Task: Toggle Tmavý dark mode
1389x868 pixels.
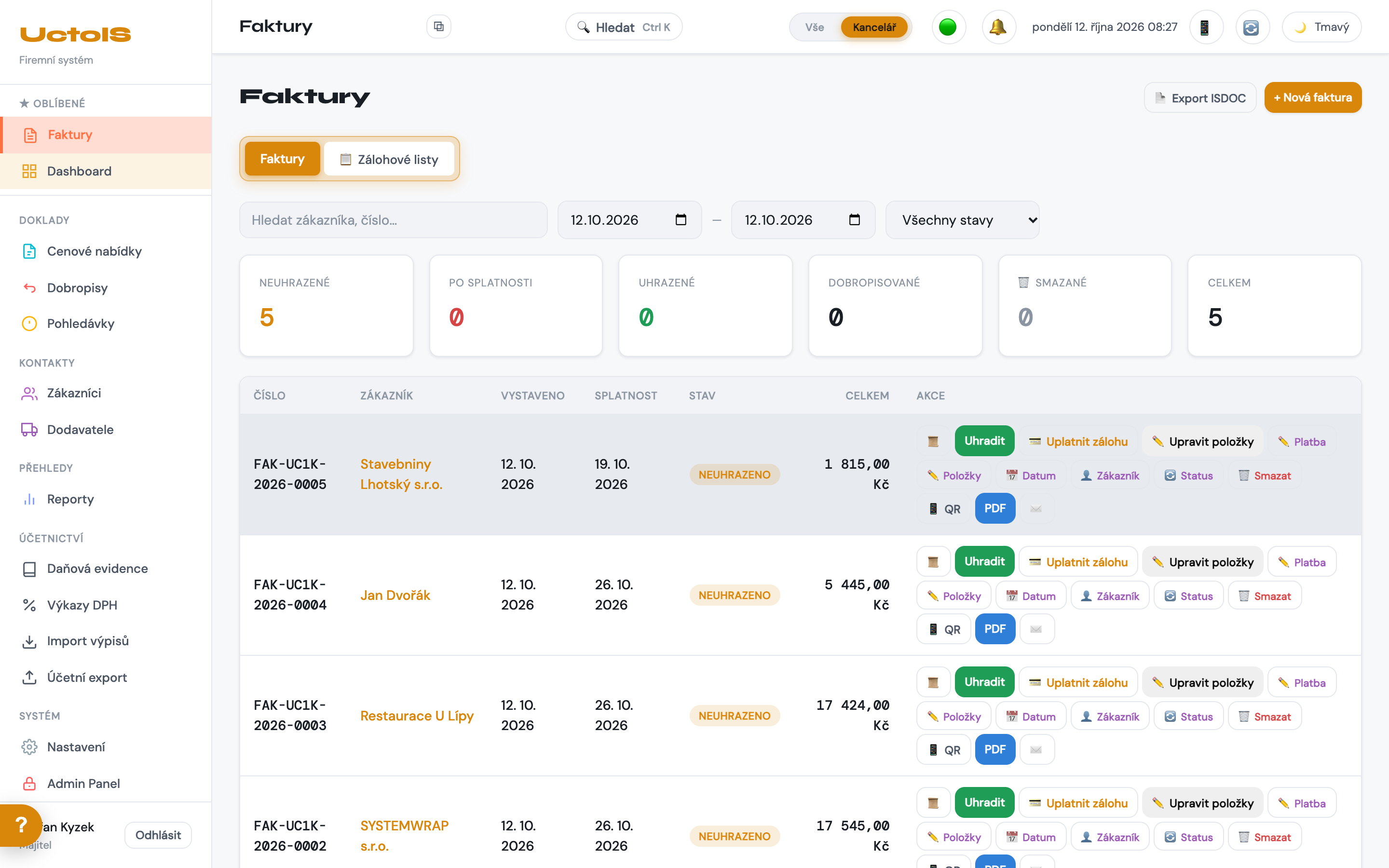Action: coord(1321,27)
